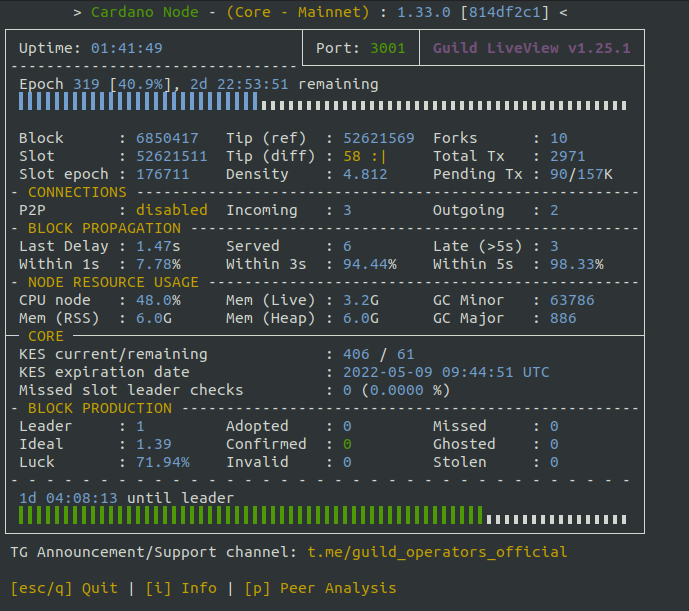Click the 1d 04:08:13 until leader countdown
This screenshot has height=611, width=689.
point(126,498)
